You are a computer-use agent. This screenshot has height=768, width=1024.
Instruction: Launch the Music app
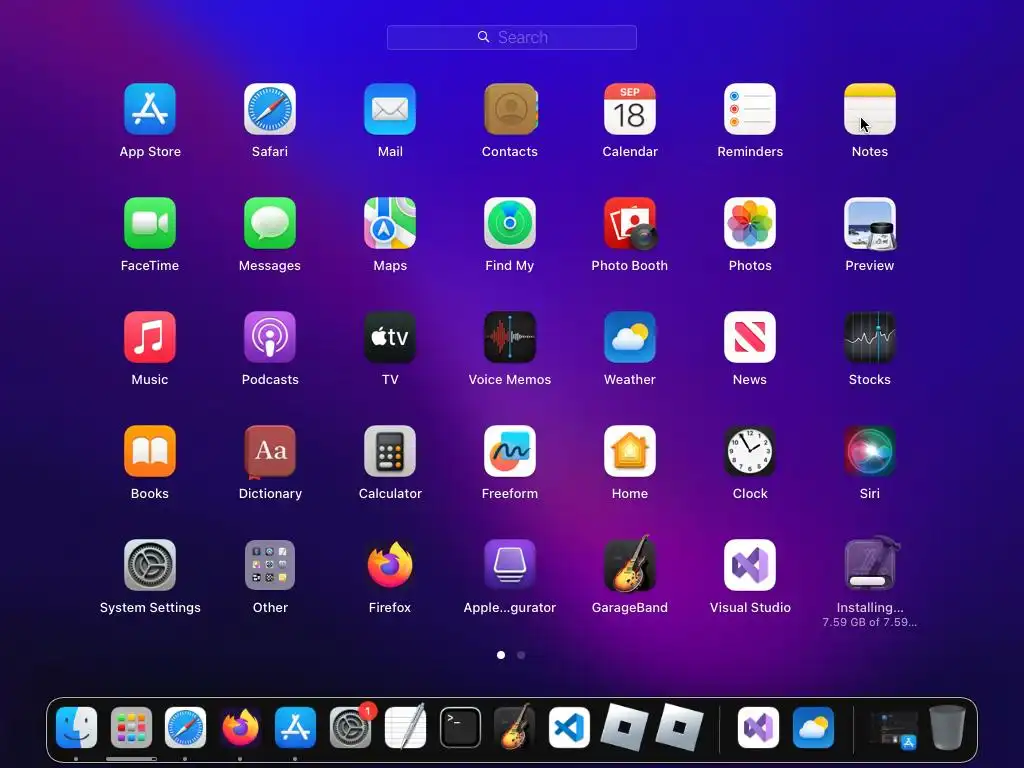pos(150,337)
